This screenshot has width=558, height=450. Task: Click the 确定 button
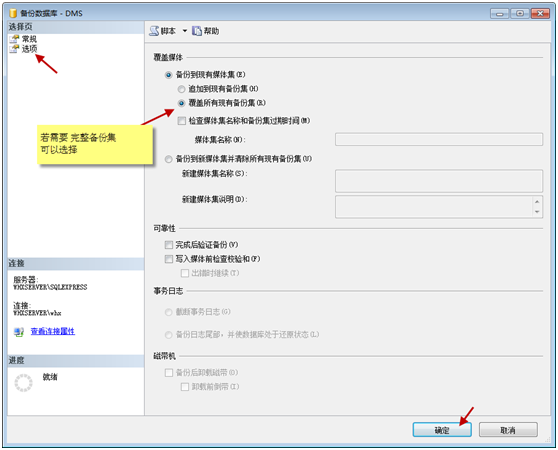click(442, 430)
